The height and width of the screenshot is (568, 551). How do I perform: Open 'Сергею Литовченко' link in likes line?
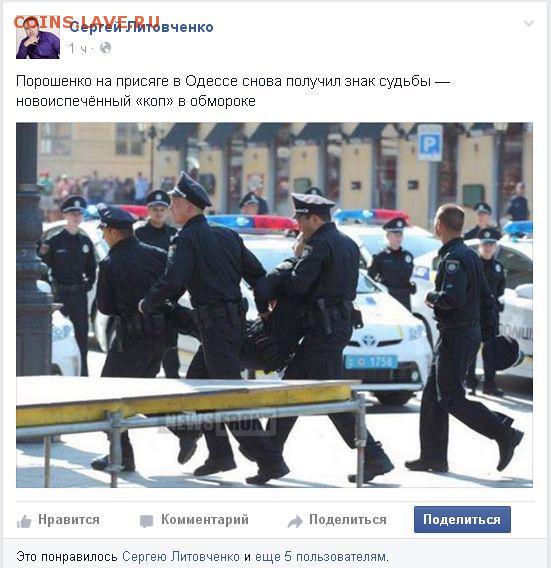181,556
